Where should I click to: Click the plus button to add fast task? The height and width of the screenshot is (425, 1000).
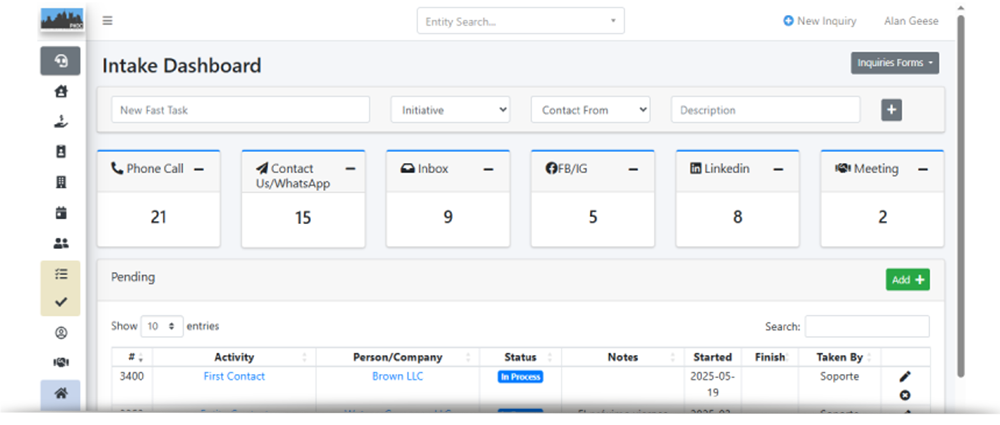tap(891, 110)
